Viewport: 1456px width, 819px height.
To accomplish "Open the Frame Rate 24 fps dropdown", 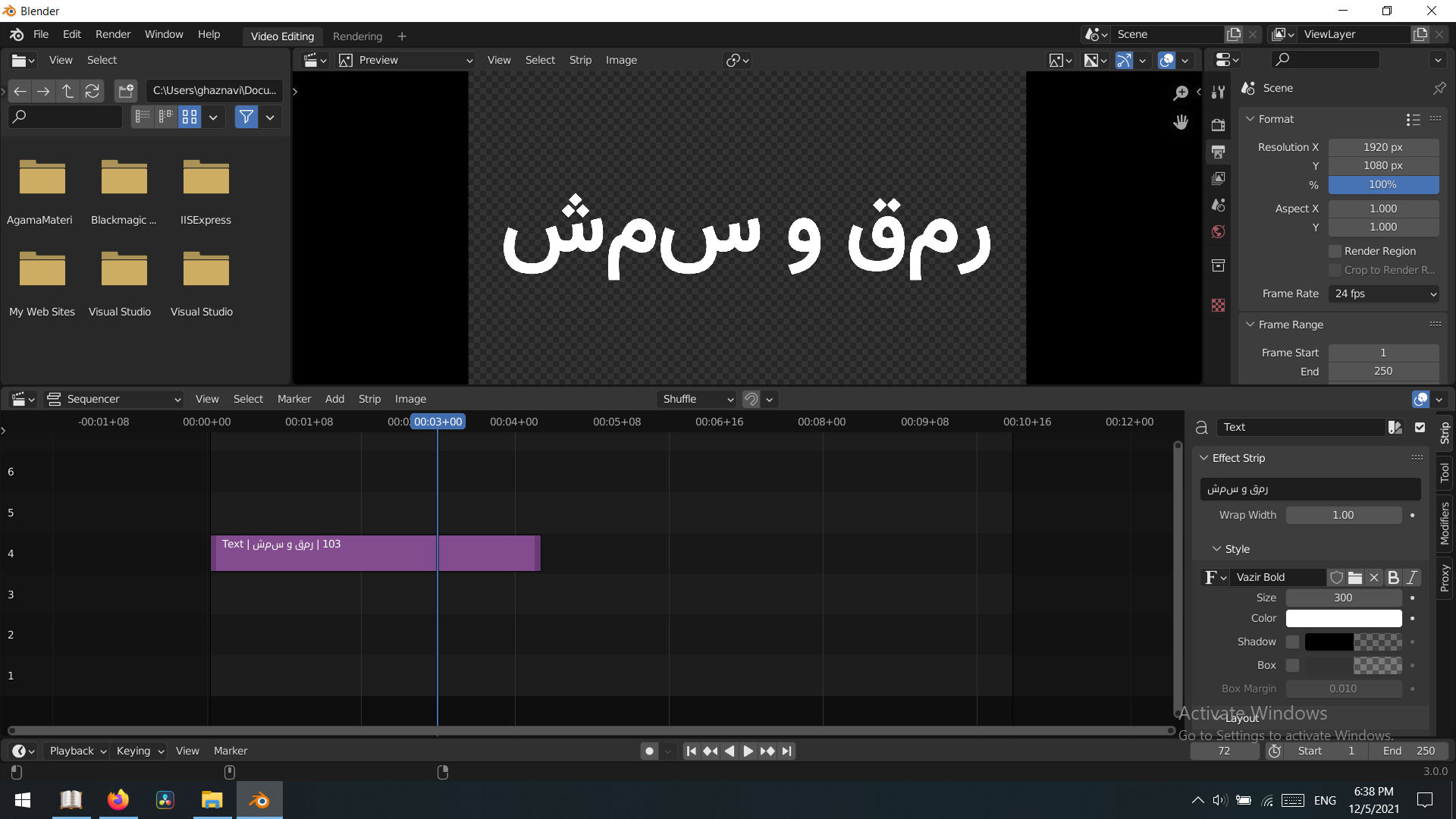I will click(1384, 294).
